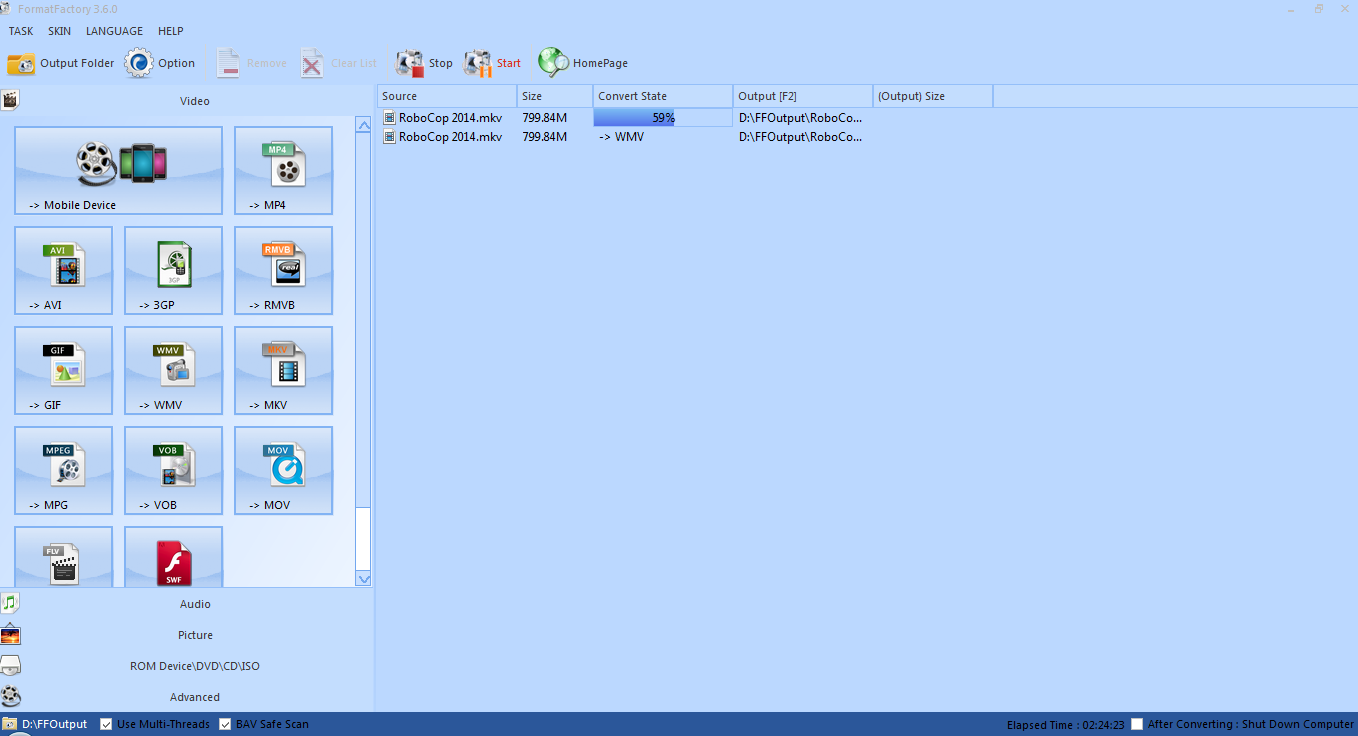This screenshot has width=1358, height=736.
Task: Click output path D:\FFOutput\RoboCo... in WMV row
Action: (x=801, y=137)
